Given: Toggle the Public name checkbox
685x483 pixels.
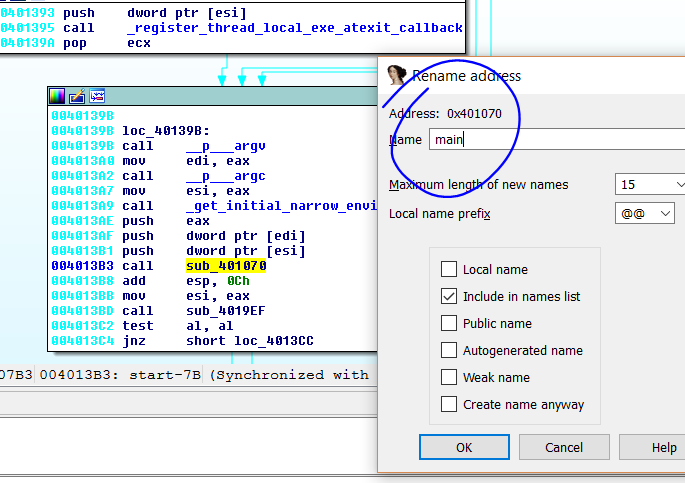Looking at the screenshot, I should pos(449,323).
